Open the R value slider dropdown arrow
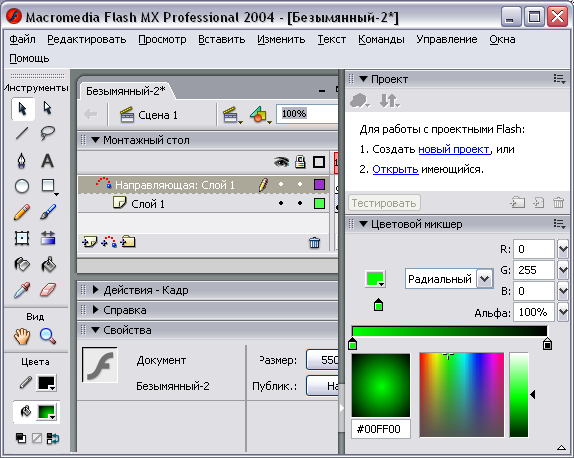The width and height of the screenshot is (574, 458). click(563, 249)
